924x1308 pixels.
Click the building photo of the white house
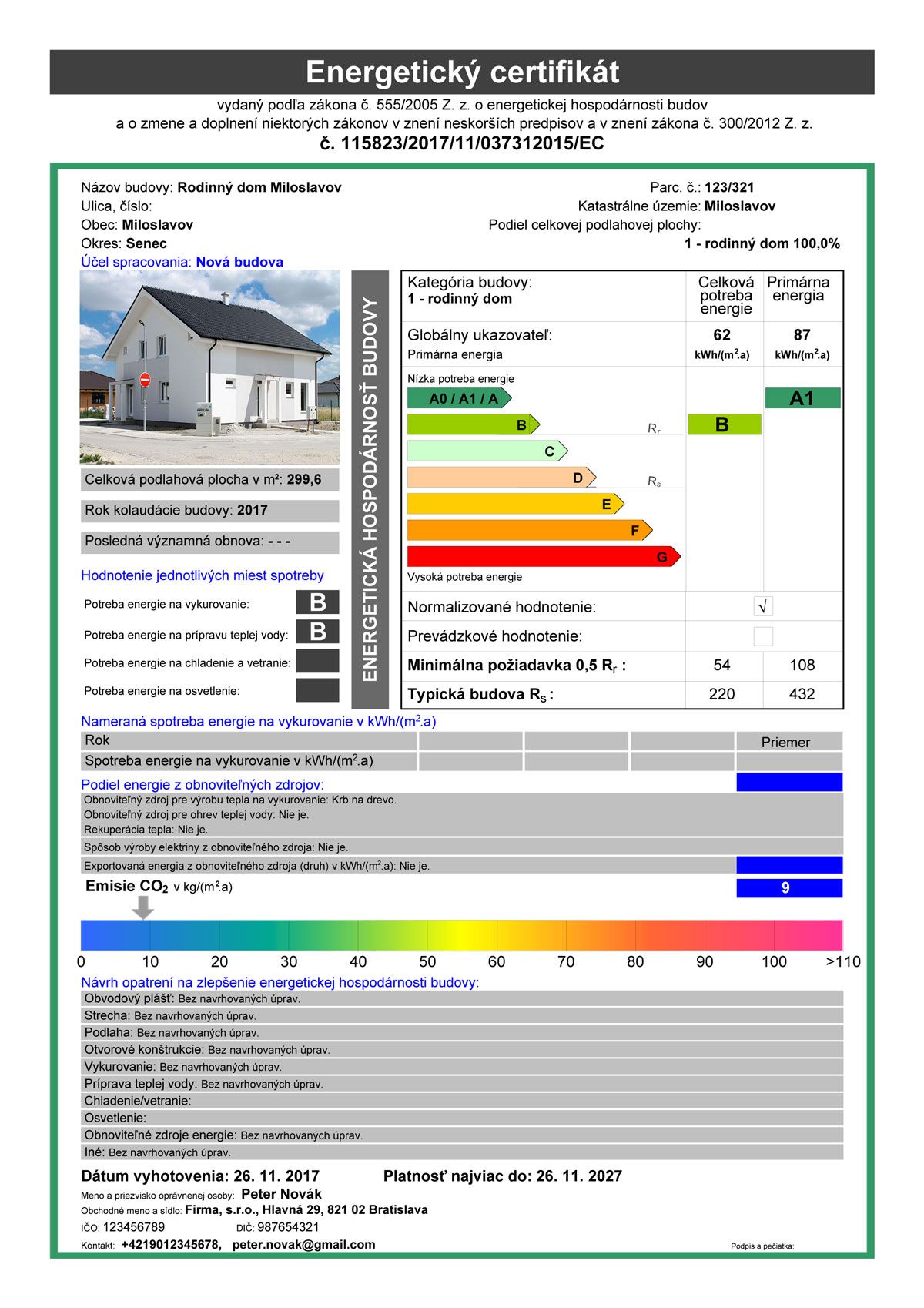tap(209, 367)
